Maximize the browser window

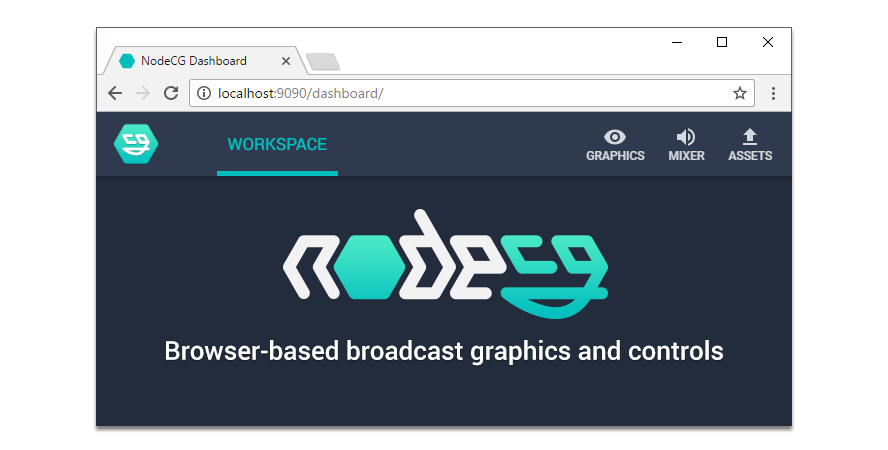point(722,42)
